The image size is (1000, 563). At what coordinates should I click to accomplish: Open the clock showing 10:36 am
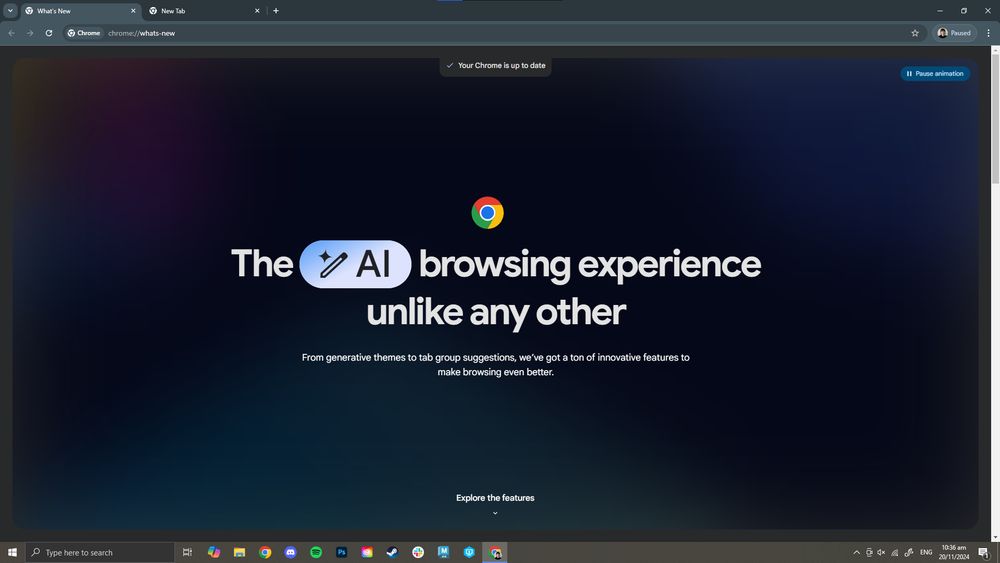[953, 552]
